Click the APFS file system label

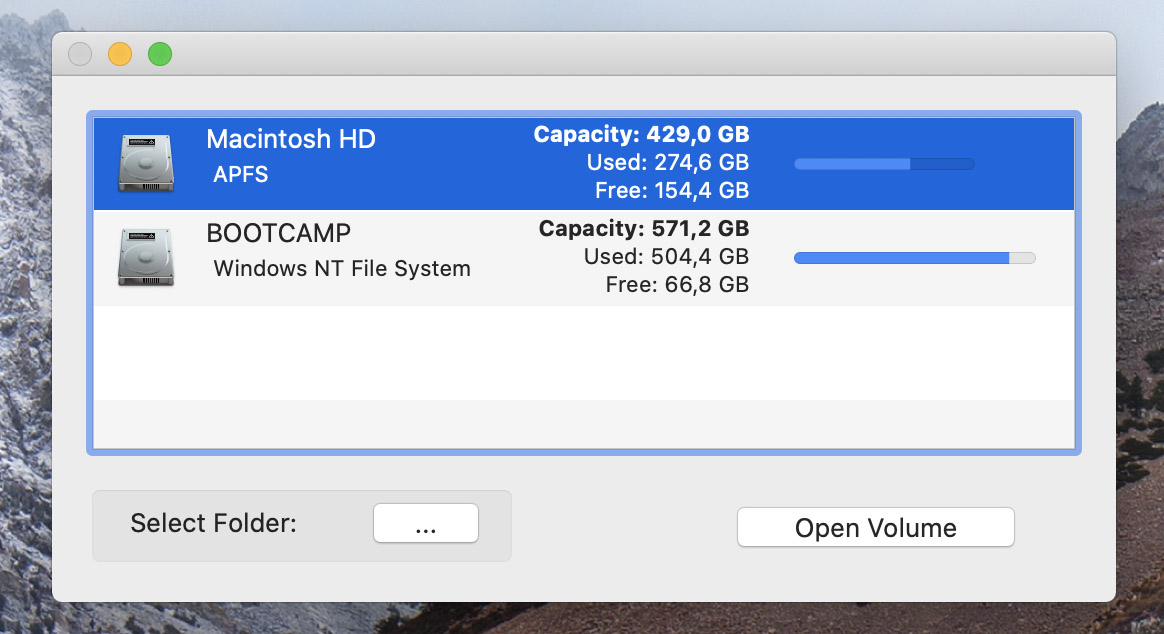[x=241, y=175]
